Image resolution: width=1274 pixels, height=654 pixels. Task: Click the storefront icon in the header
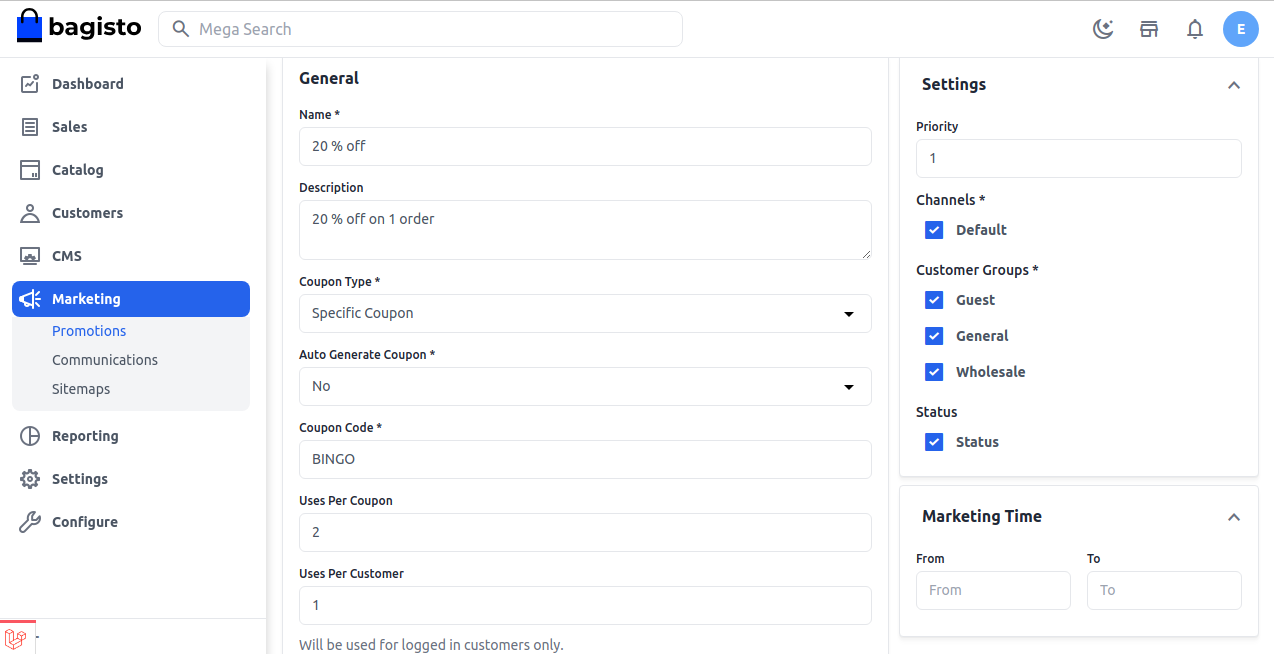tap(1148, 29)
